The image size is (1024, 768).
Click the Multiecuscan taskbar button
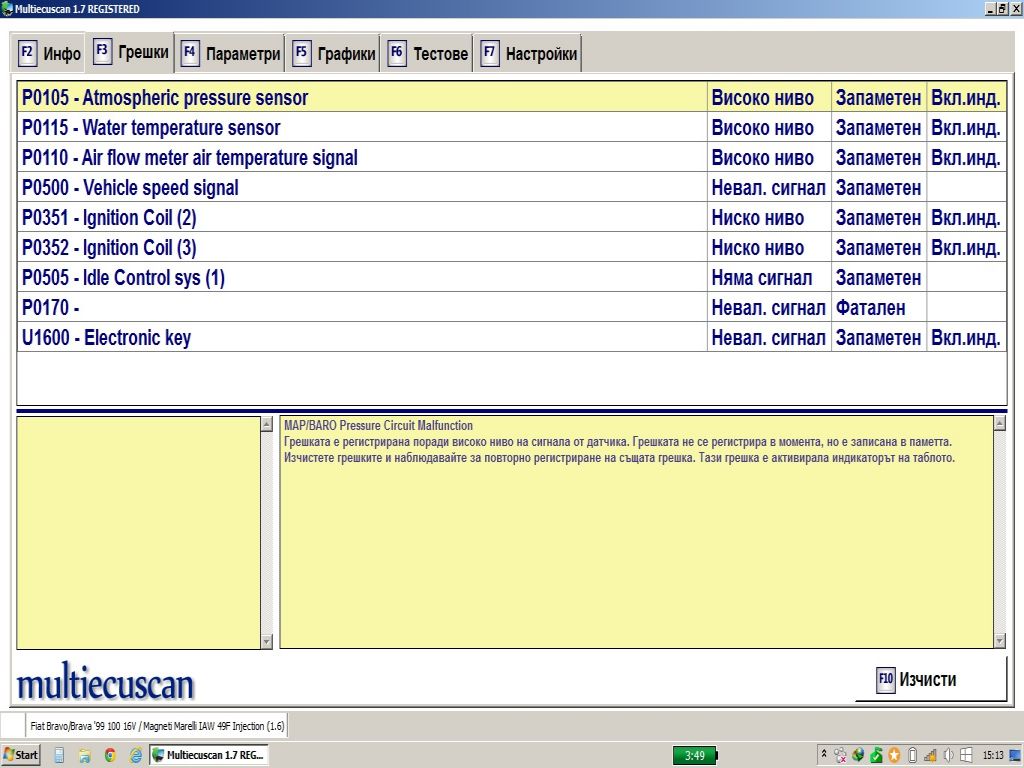click(x=209, y=755)
